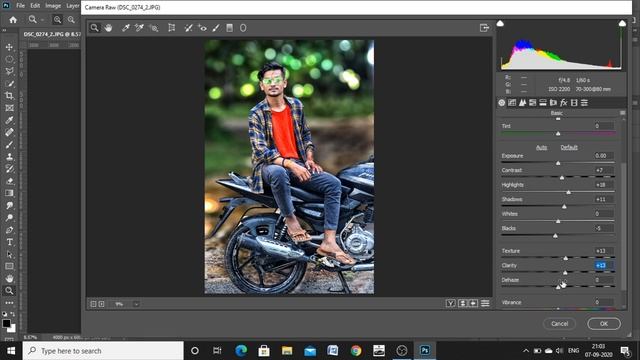Toggle full screen mode icon in Camera Raw

click(484, 28)
